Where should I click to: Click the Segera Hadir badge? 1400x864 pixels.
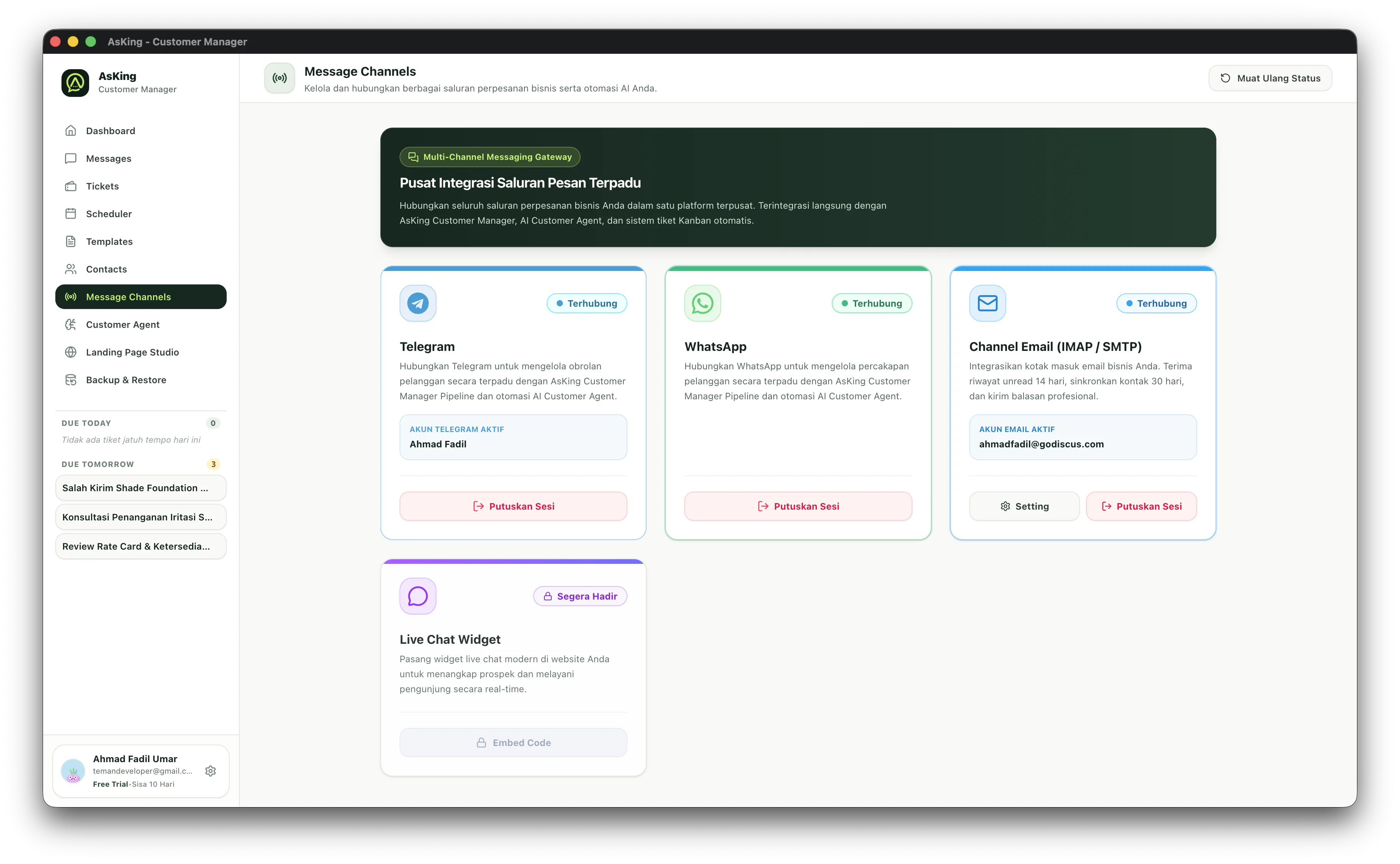click(x=580, y=596)
